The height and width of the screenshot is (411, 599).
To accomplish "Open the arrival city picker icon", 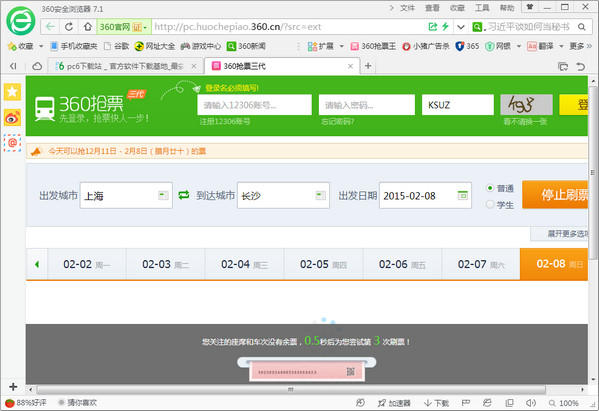I will point(321,195).
